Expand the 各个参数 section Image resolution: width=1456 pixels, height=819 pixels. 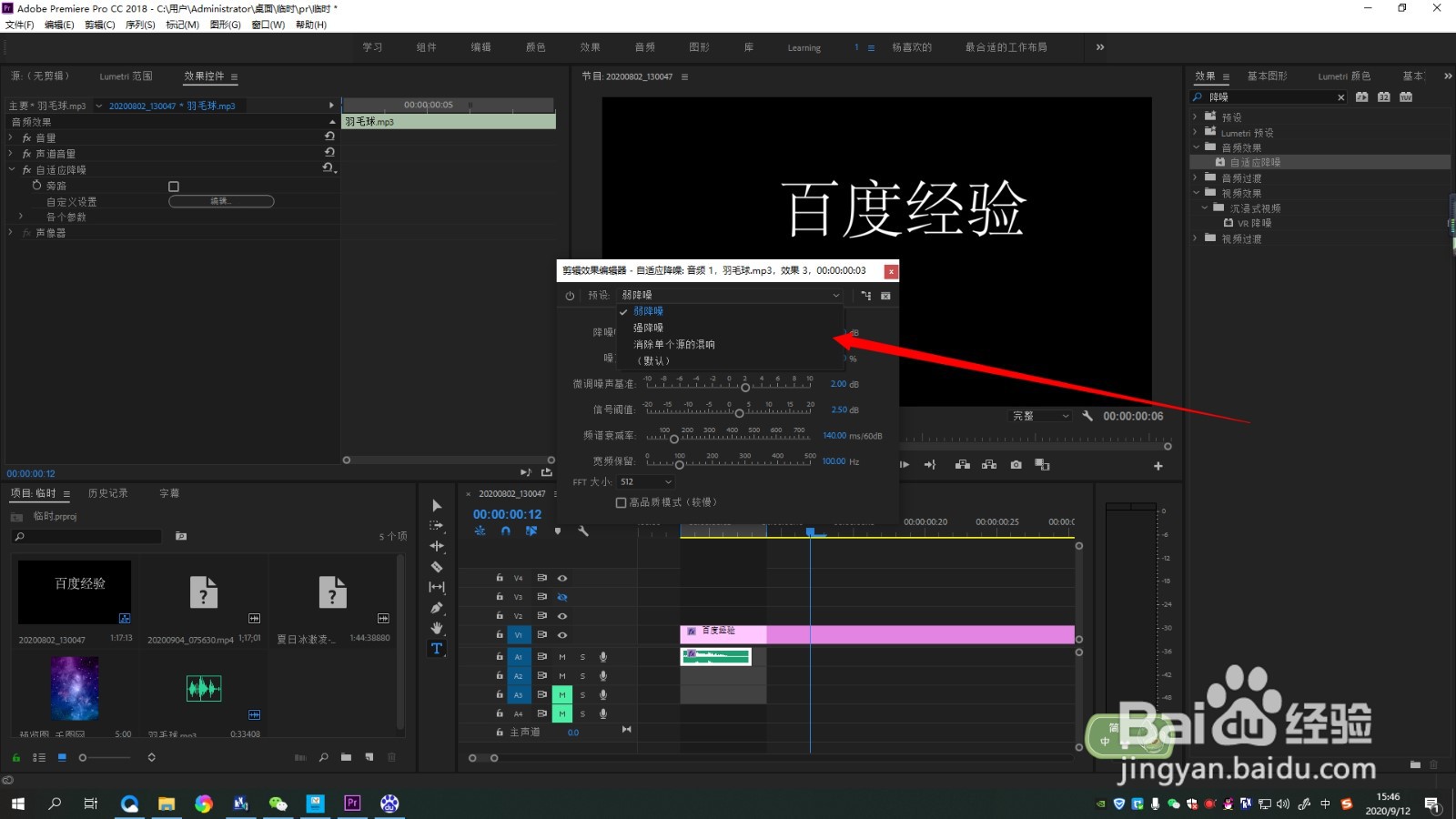tap(21, 217)
